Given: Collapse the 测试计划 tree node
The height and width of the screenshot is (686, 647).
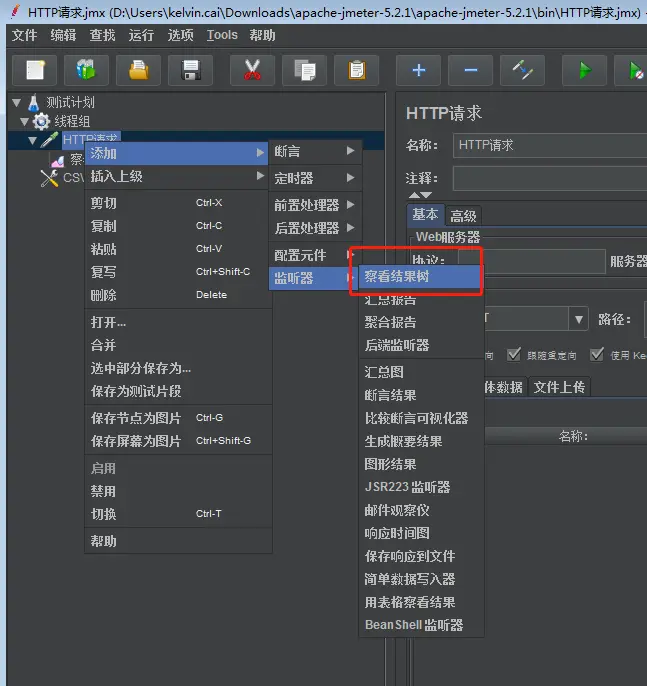Looking at the screenshot, I should tap(17, 103).
